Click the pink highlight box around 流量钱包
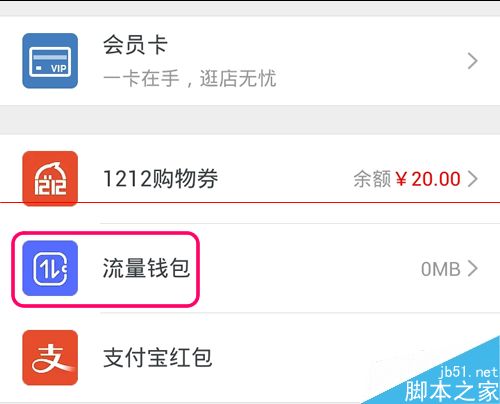 (106, 269)
